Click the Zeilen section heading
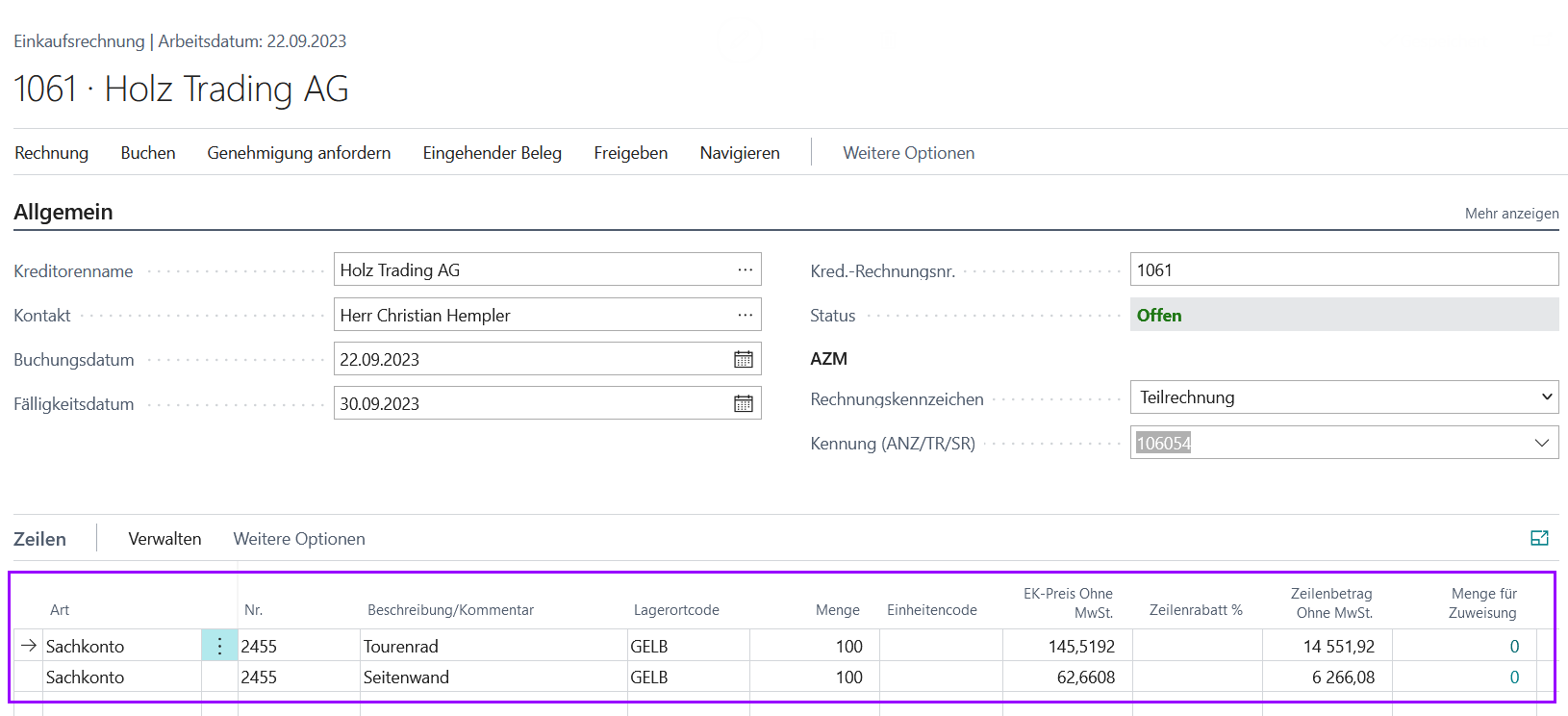1568x716 pixels. [40, 539]
